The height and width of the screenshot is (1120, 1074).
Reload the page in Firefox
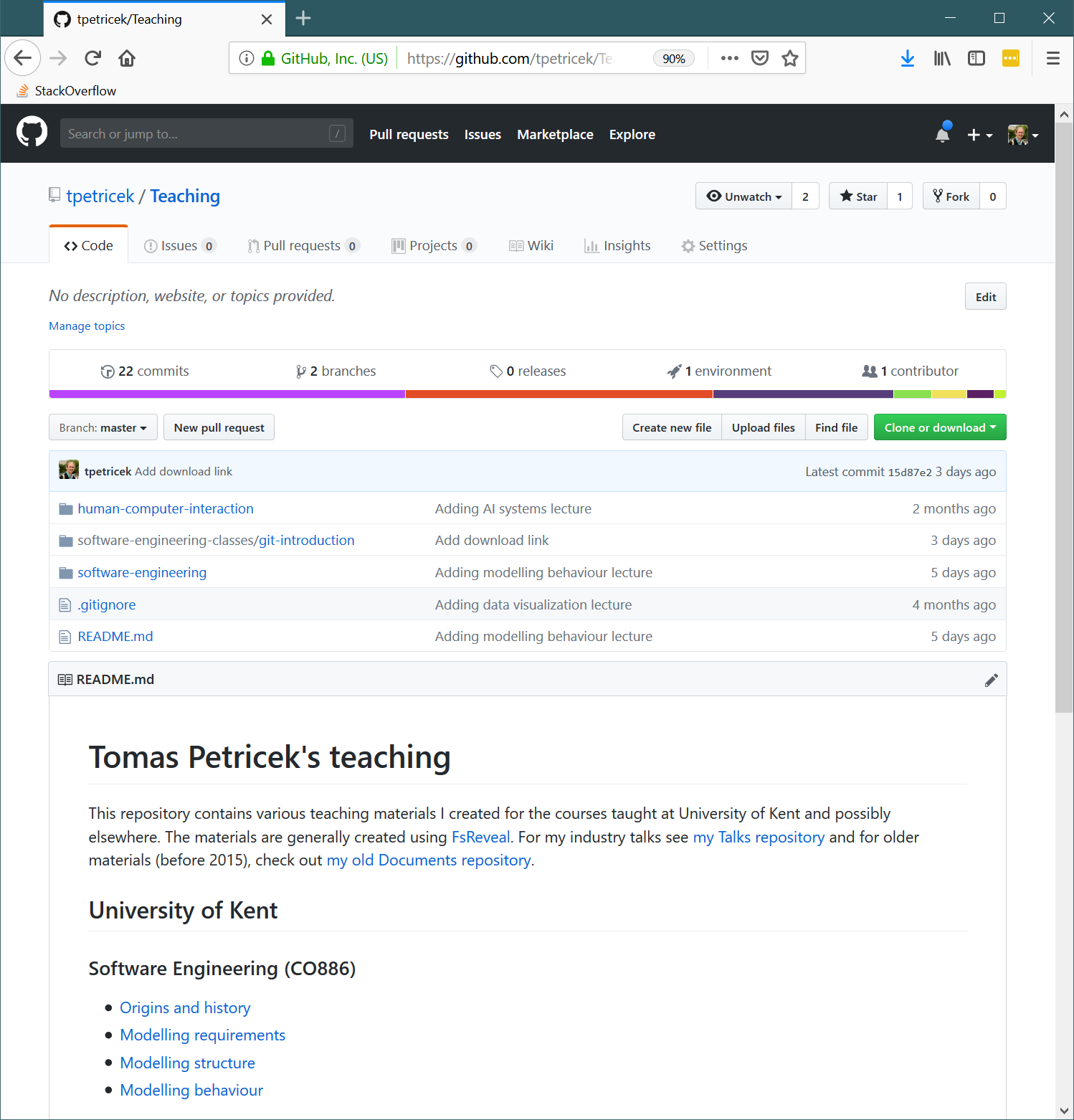pyautogui.click(x=92, y=58)
